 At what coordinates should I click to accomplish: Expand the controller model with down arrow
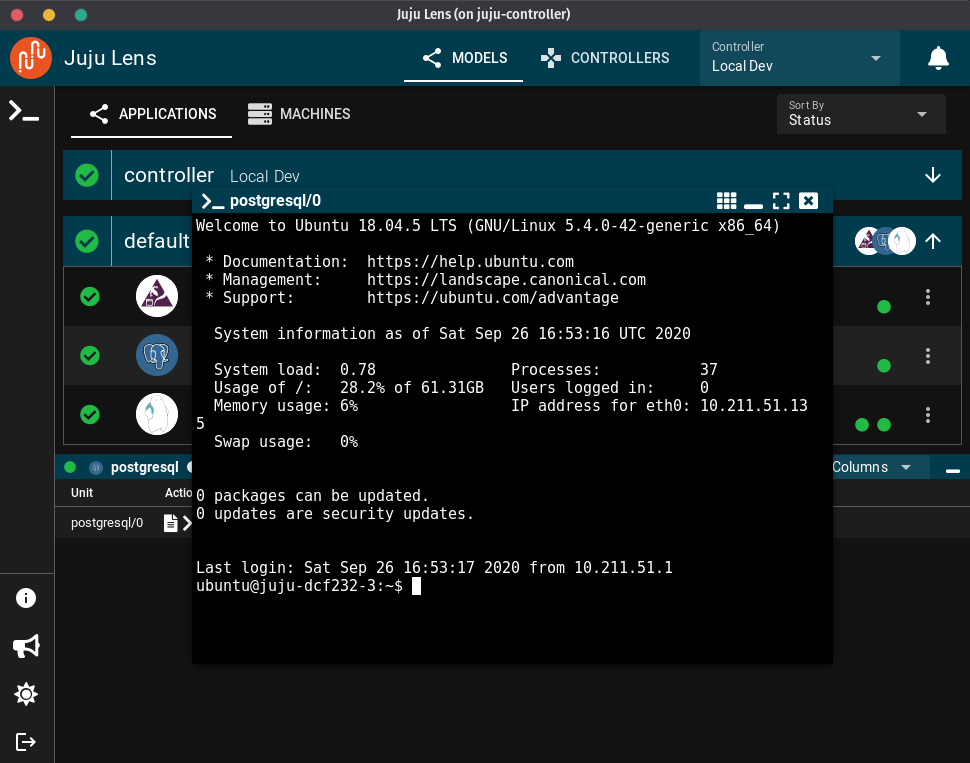click(933, 175)
